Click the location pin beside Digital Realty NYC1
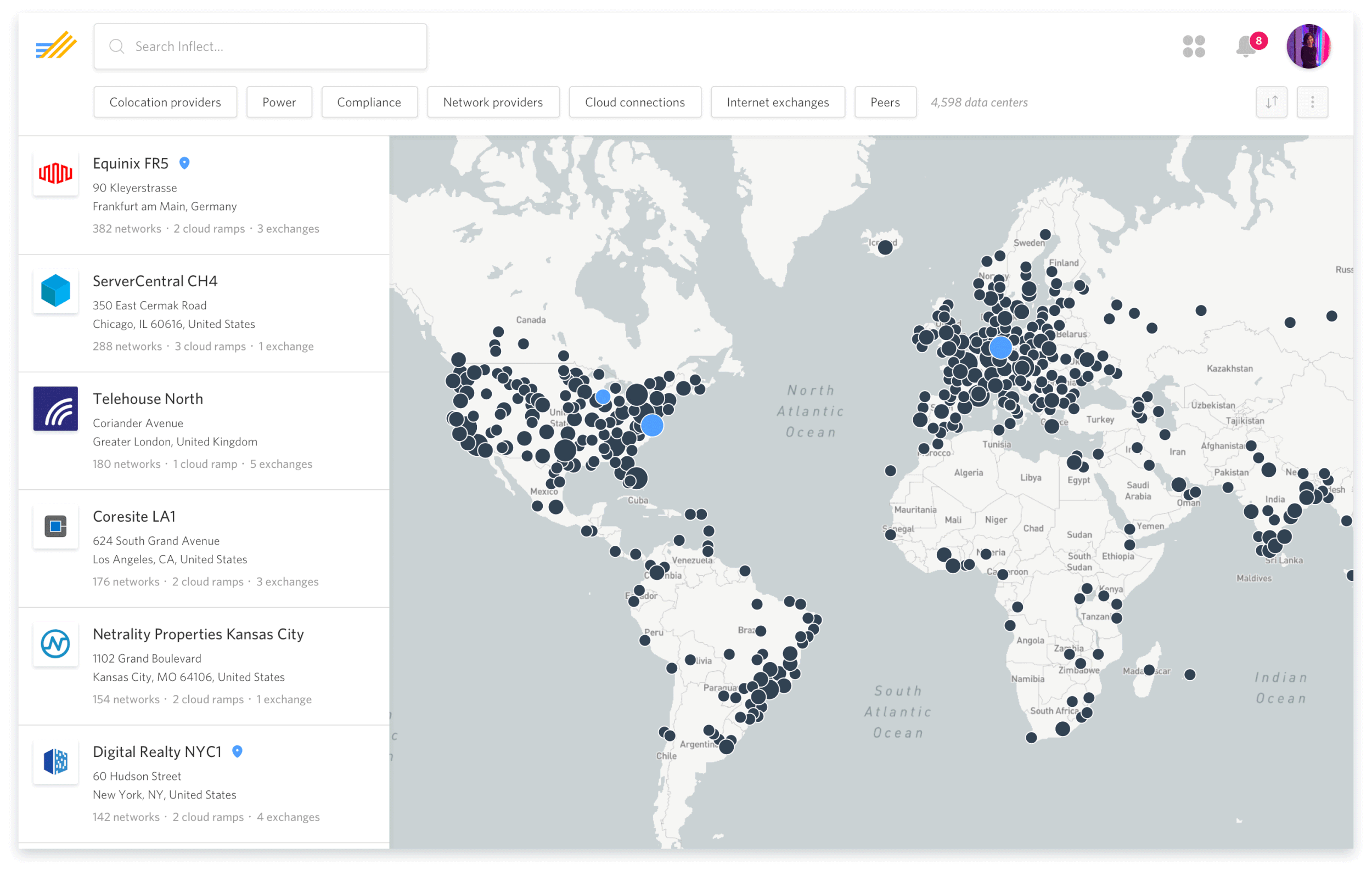Screen dimensions: 1372x871 (238, 751)
